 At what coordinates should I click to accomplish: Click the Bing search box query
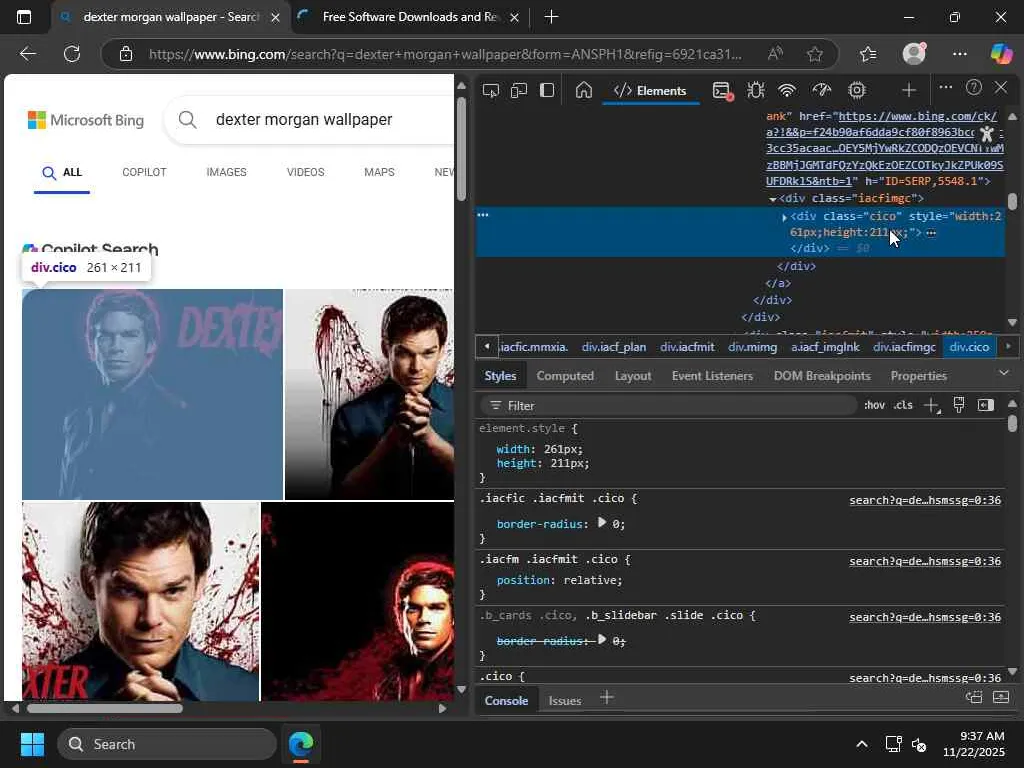coord(304,120)
